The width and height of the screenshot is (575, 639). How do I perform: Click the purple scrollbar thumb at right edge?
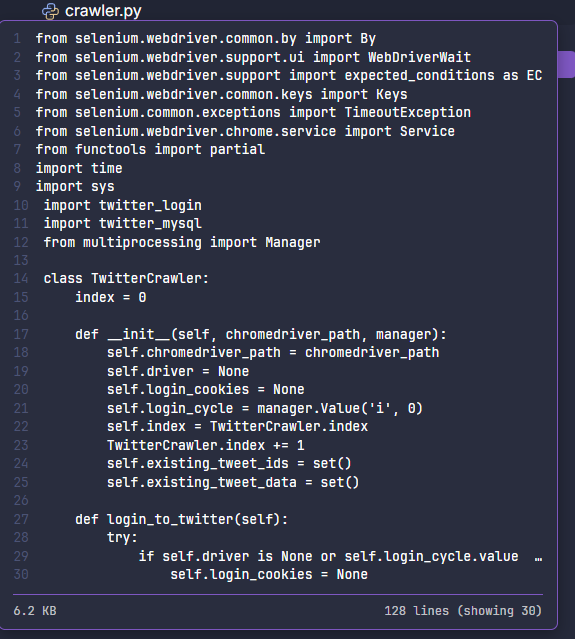coord(566,64)
